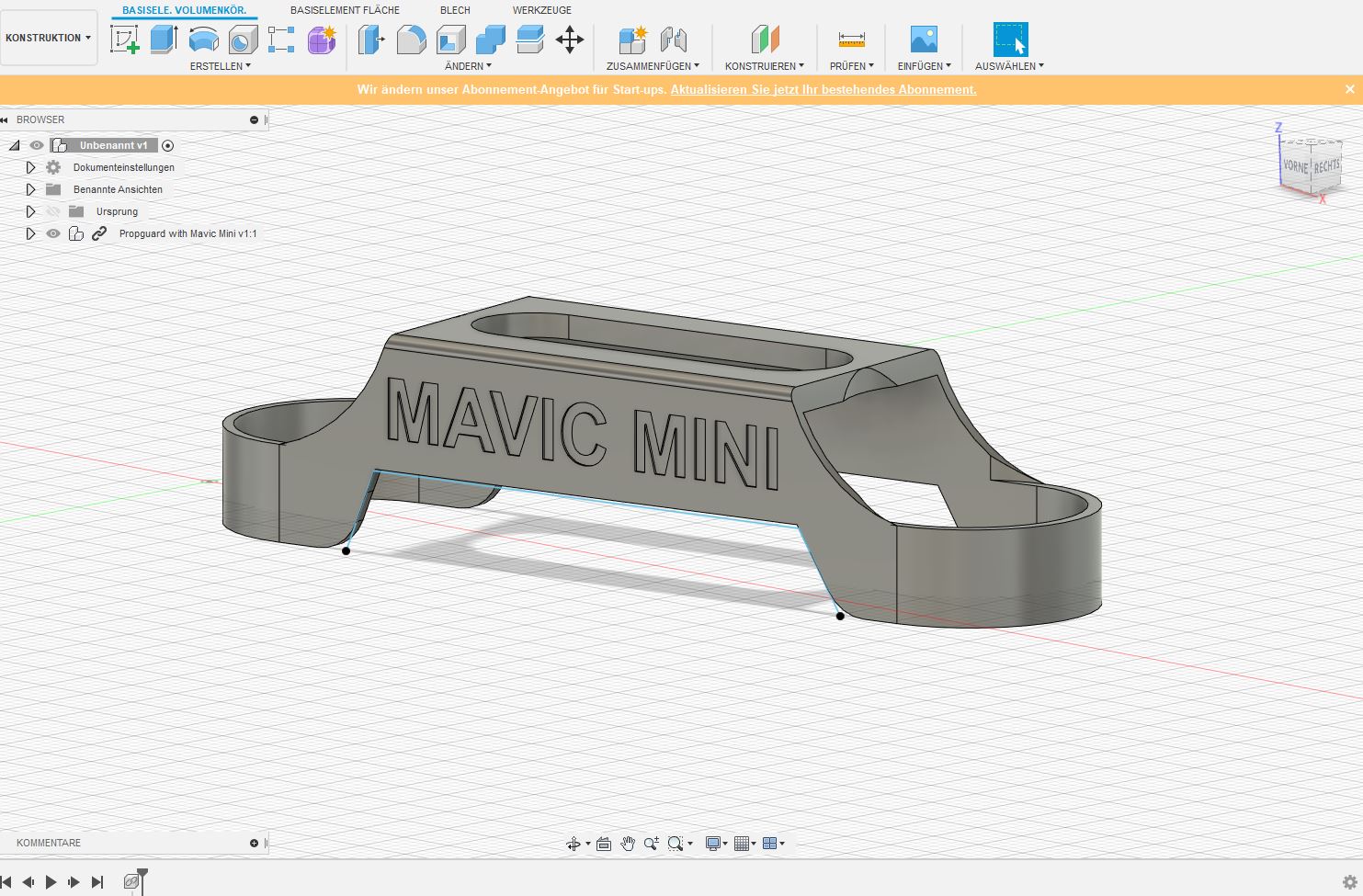Viewport: 1363px width, 896px height.
Task: Click the Orbit navigation icon
Action: pyautogui.click(x=574, y=844)
